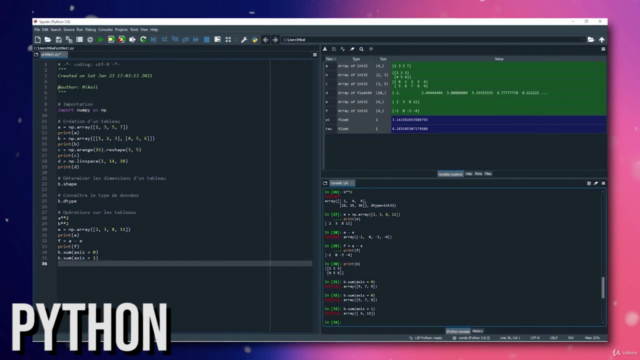This screenshot has height=360, width=640.
Task: Import data in the Variable explorer
Action: (325, 49)
